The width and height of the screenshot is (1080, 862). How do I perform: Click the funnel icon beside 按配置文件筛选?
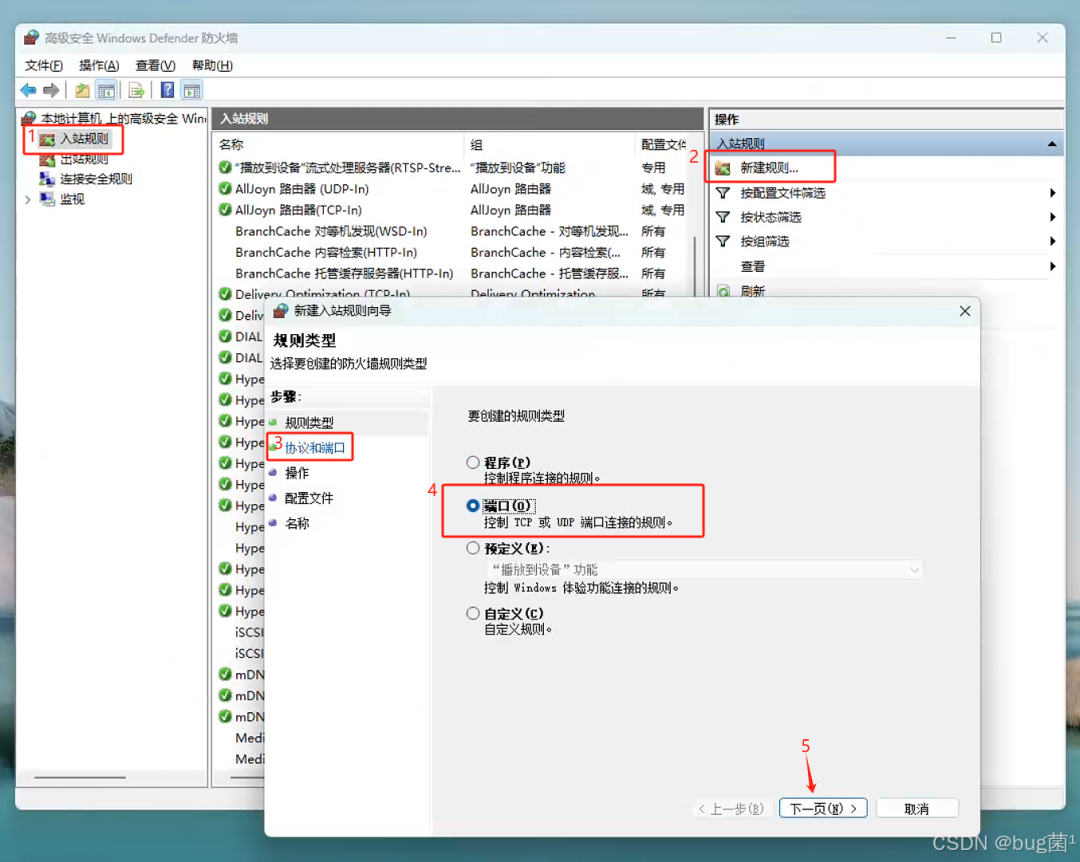(723, 193)
